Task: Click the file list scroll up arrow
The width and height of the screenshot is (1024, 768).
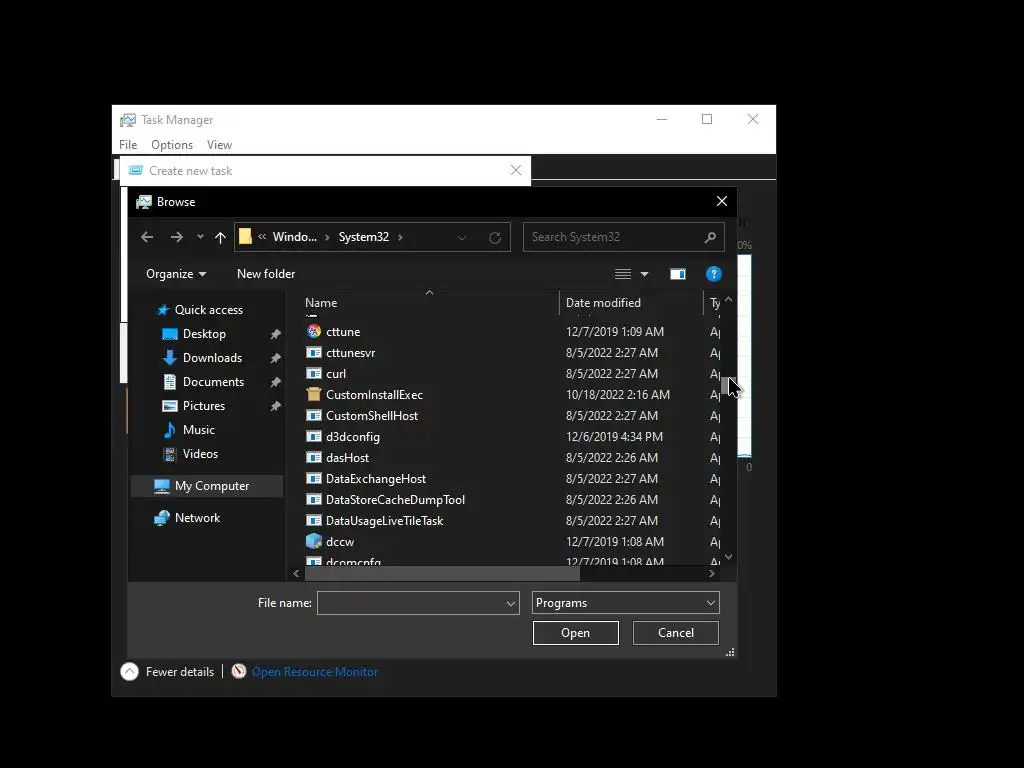Action: point(729,300)
